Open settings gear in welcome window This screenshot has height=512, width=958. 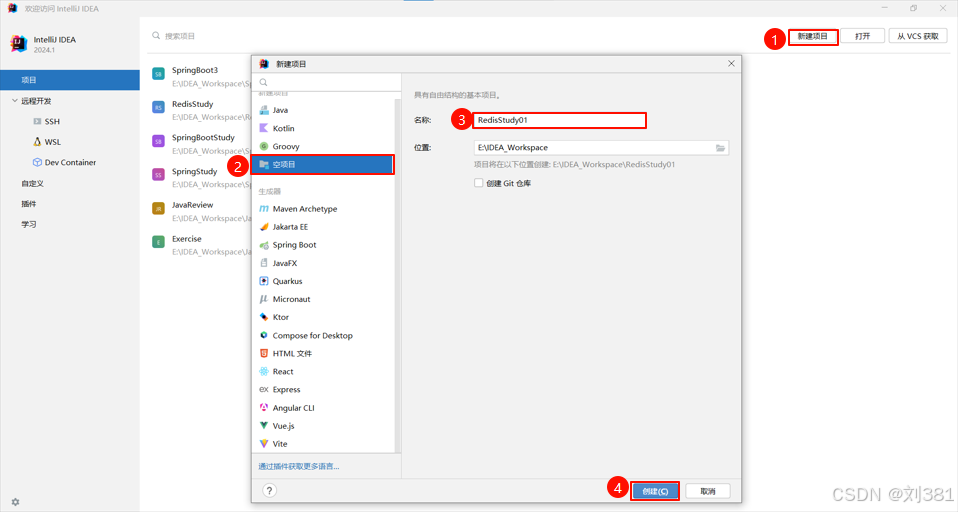[15, 502]
